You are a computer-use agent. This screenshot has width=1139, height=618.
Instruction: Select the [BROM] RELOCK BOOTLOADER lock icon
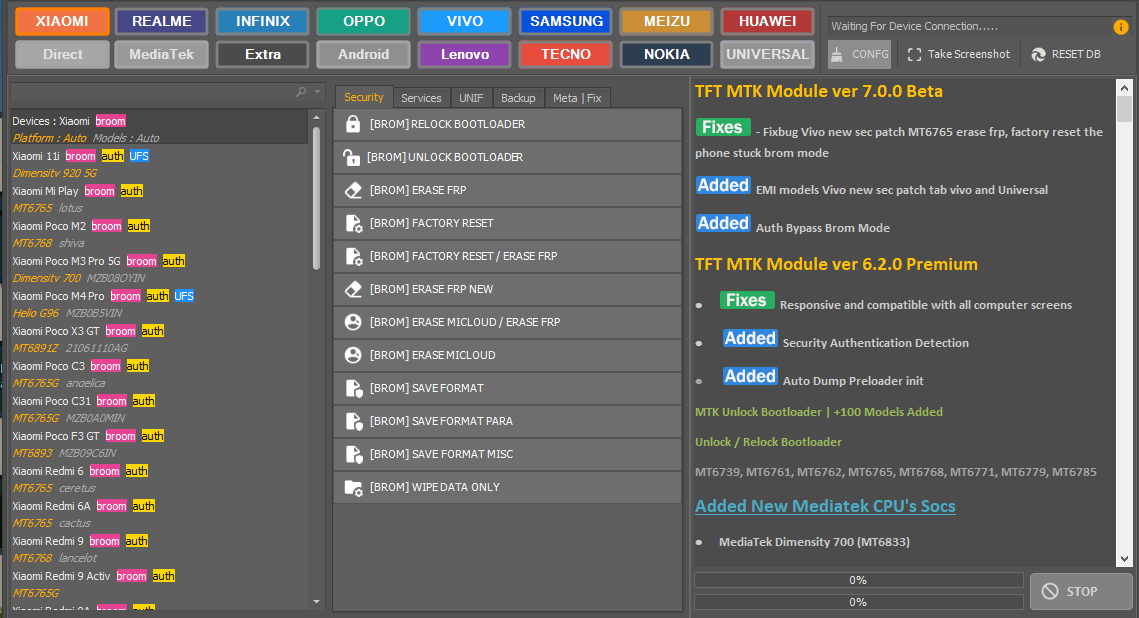[x=355, y=123]
